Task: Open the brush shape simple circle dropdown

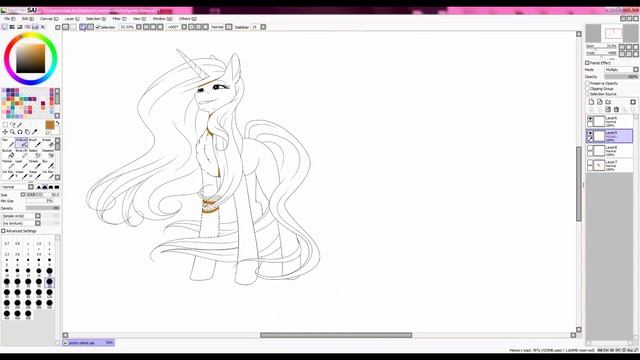Action: tap(21, 216)
